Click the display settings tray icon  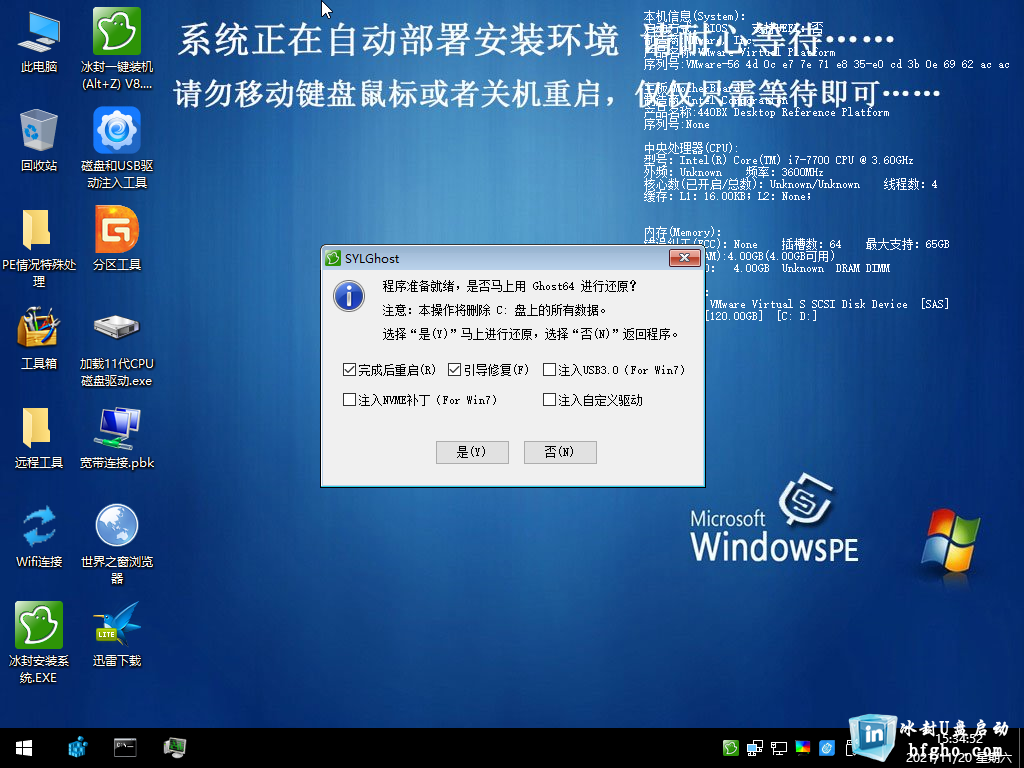click(x=778, y=748)
